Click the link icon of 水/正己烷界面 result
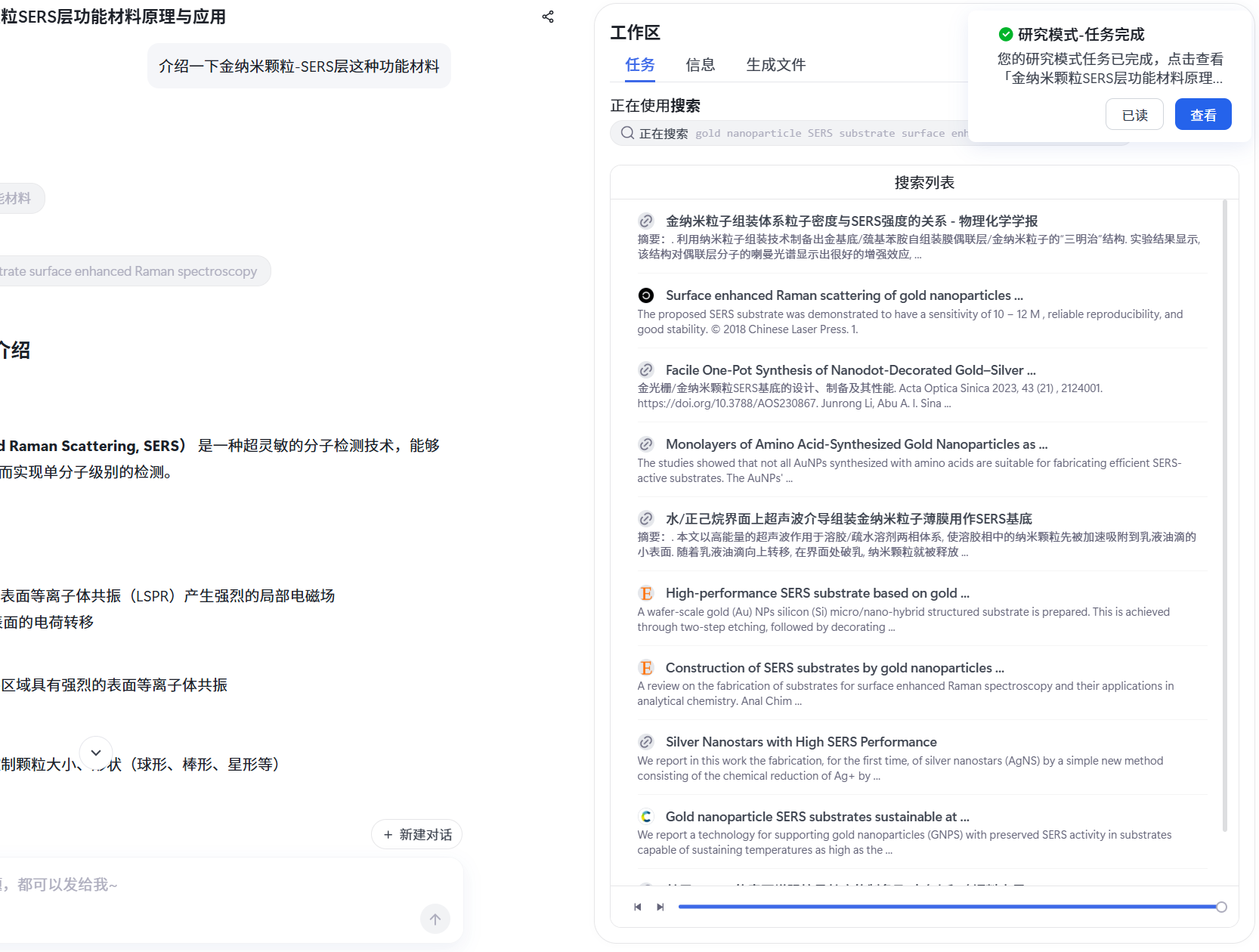Viewport: 1259px width, 952px height. pos(646,518)
